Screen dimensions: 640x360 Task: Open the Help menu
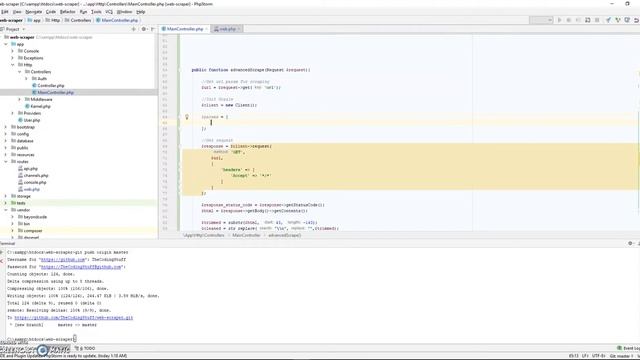point(141,12)
